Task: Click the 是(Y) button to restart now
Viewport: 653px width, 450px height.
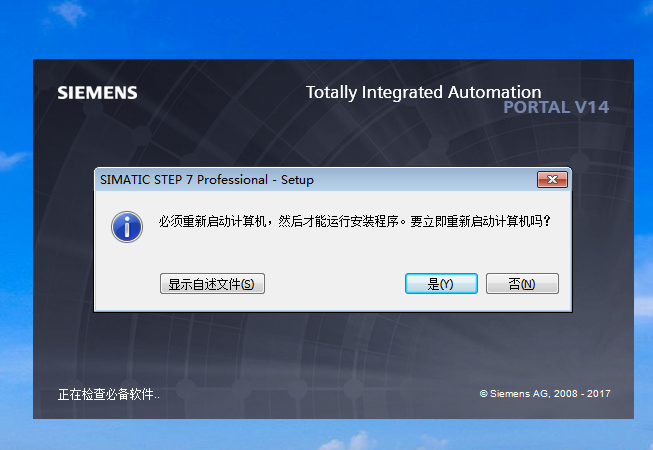Action: (x=440, y=284)
